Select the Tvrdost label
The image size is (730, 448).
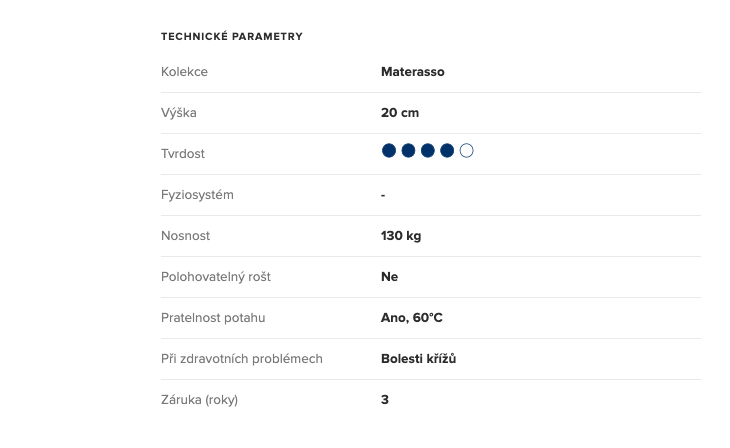click(183, 154)
